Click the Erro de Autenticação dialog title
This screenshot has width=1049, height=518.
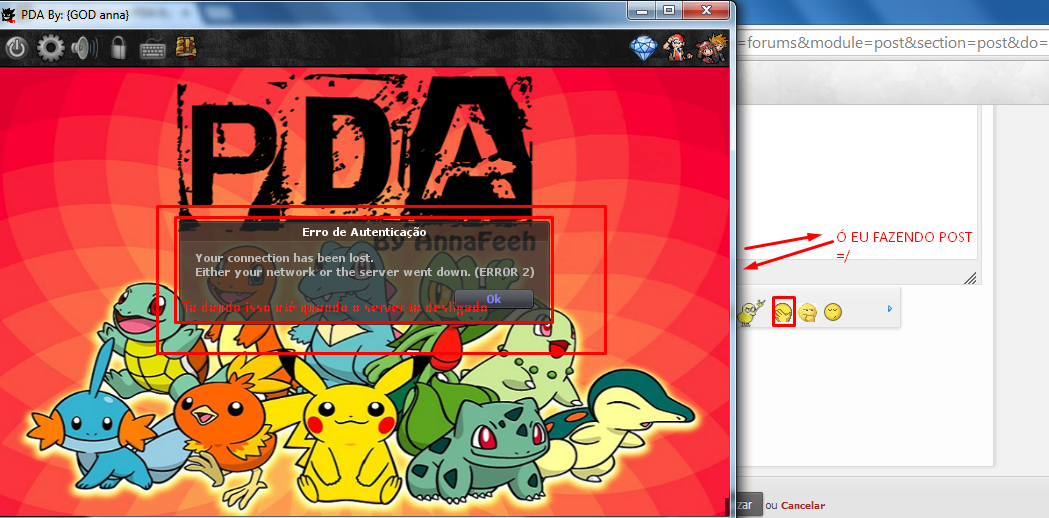coord(364,231)
